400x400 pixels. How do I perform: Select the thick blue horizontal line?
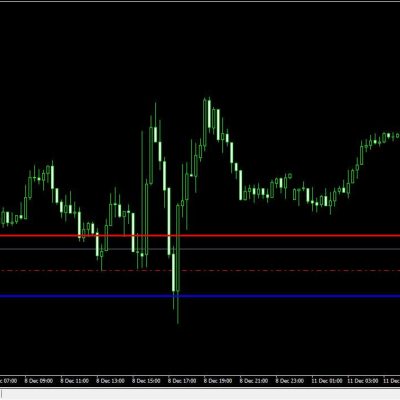pos(200,296)
